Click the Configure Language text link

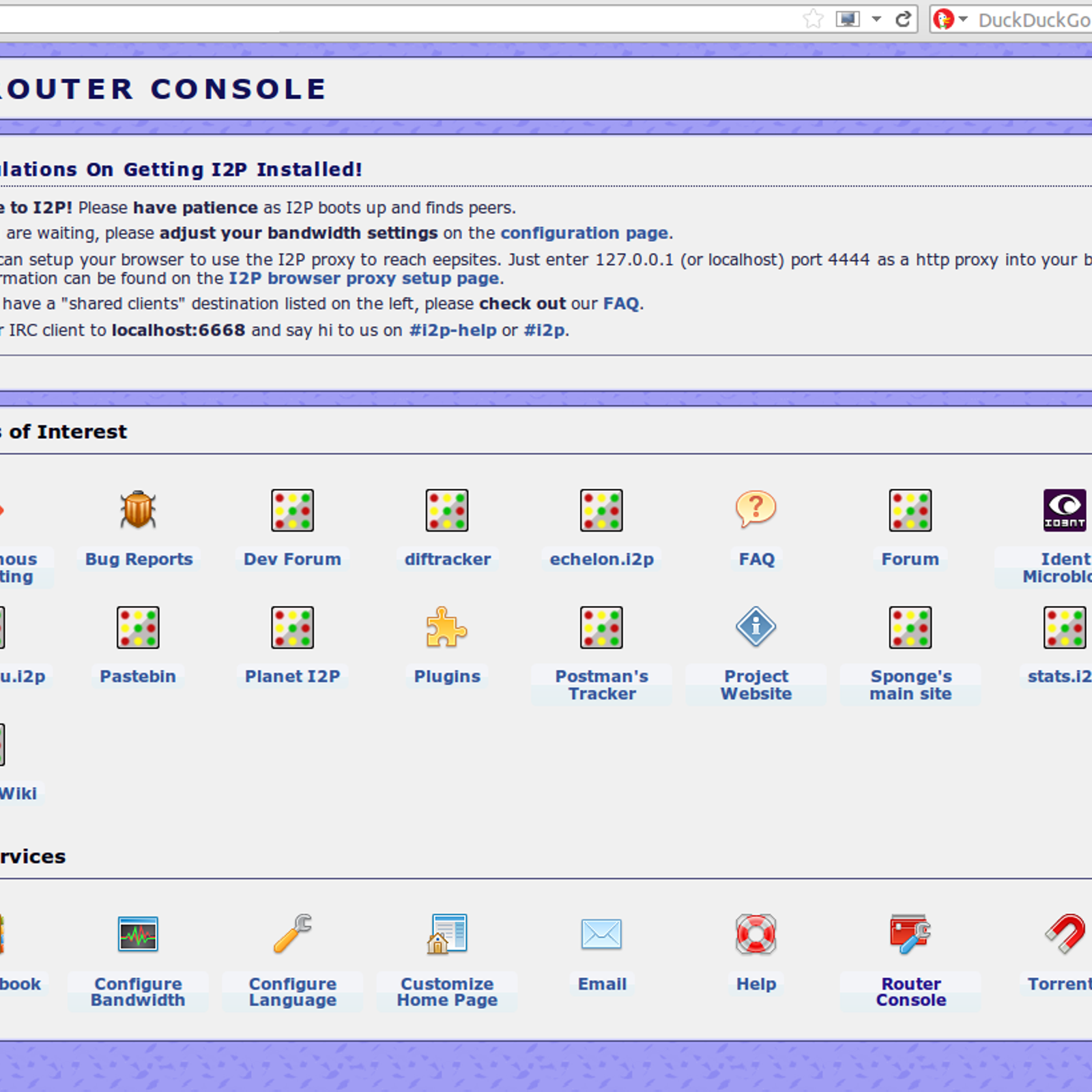(x=293, y=992)
